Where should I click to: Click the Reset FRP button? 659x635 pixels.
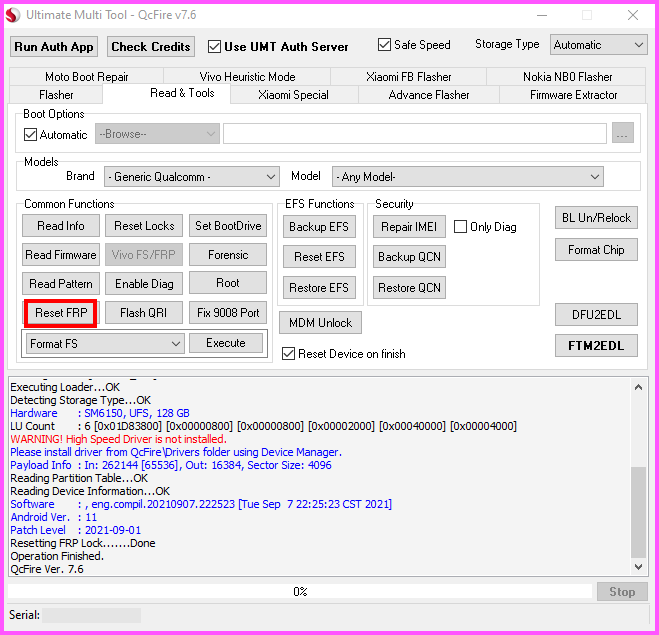tap(61, 313)
